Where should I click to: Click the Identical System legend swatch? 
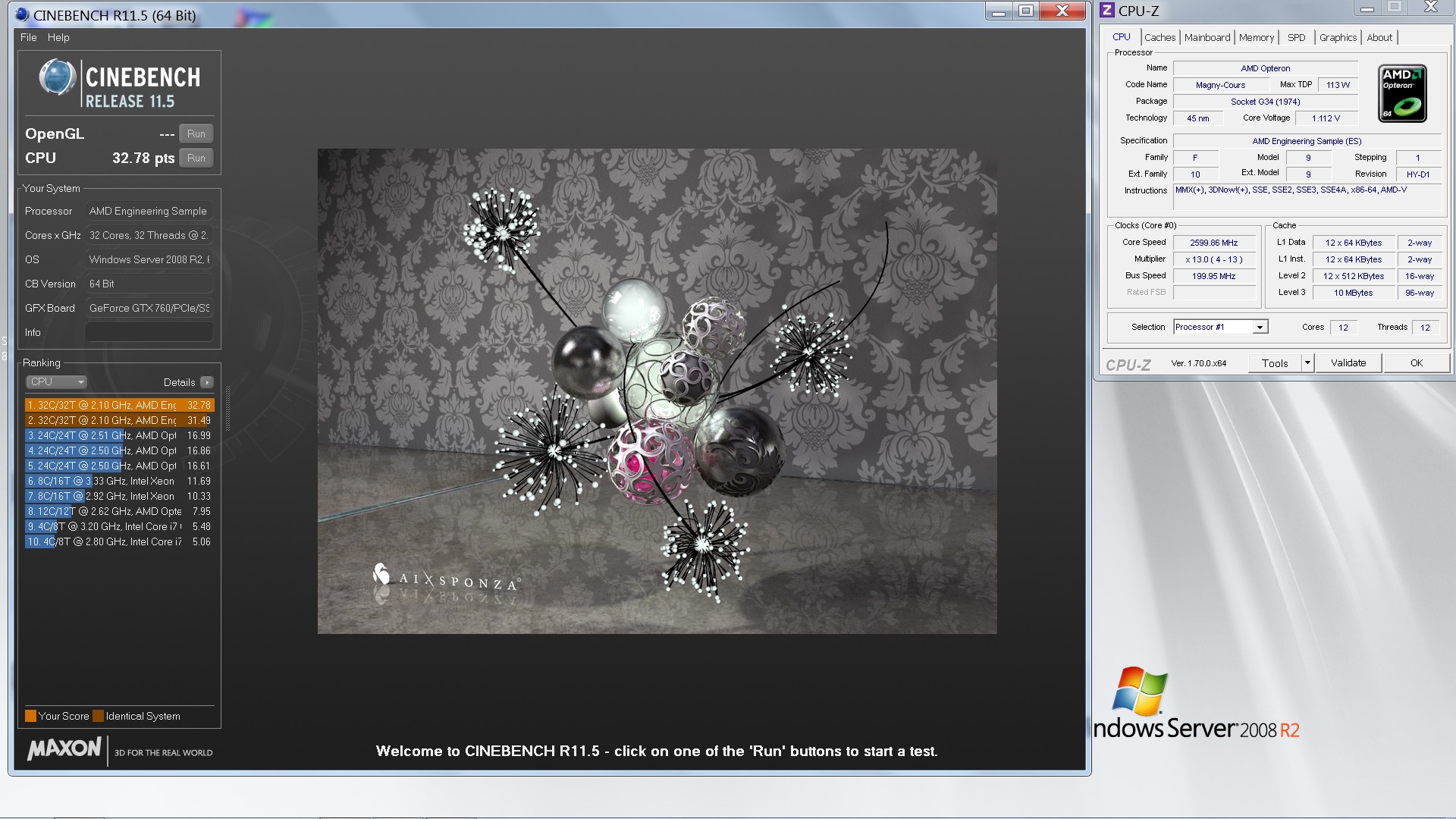coord(98,716)
